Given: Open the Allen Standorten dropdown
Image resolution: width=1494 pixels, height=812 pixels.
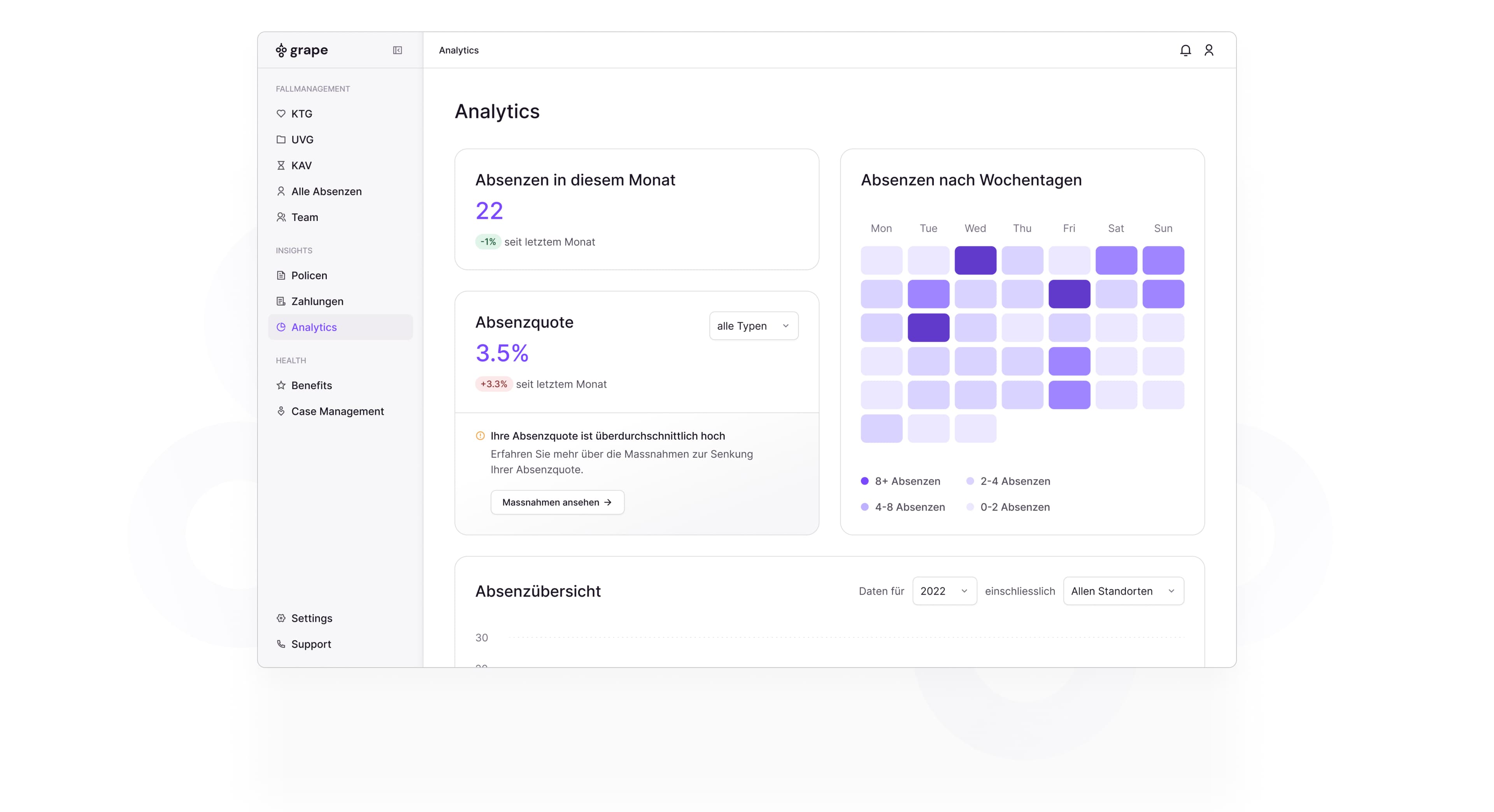Looking at the screenshot, I should tap(1123, 591).
